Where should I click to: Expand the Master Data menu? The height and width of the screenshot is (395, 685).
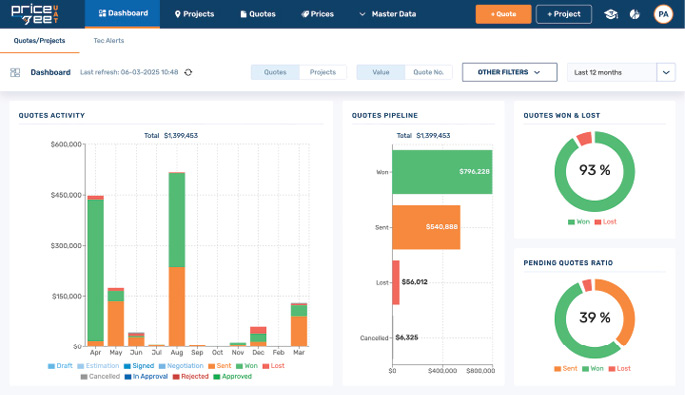pyautogui.click(x=387, y=14)
